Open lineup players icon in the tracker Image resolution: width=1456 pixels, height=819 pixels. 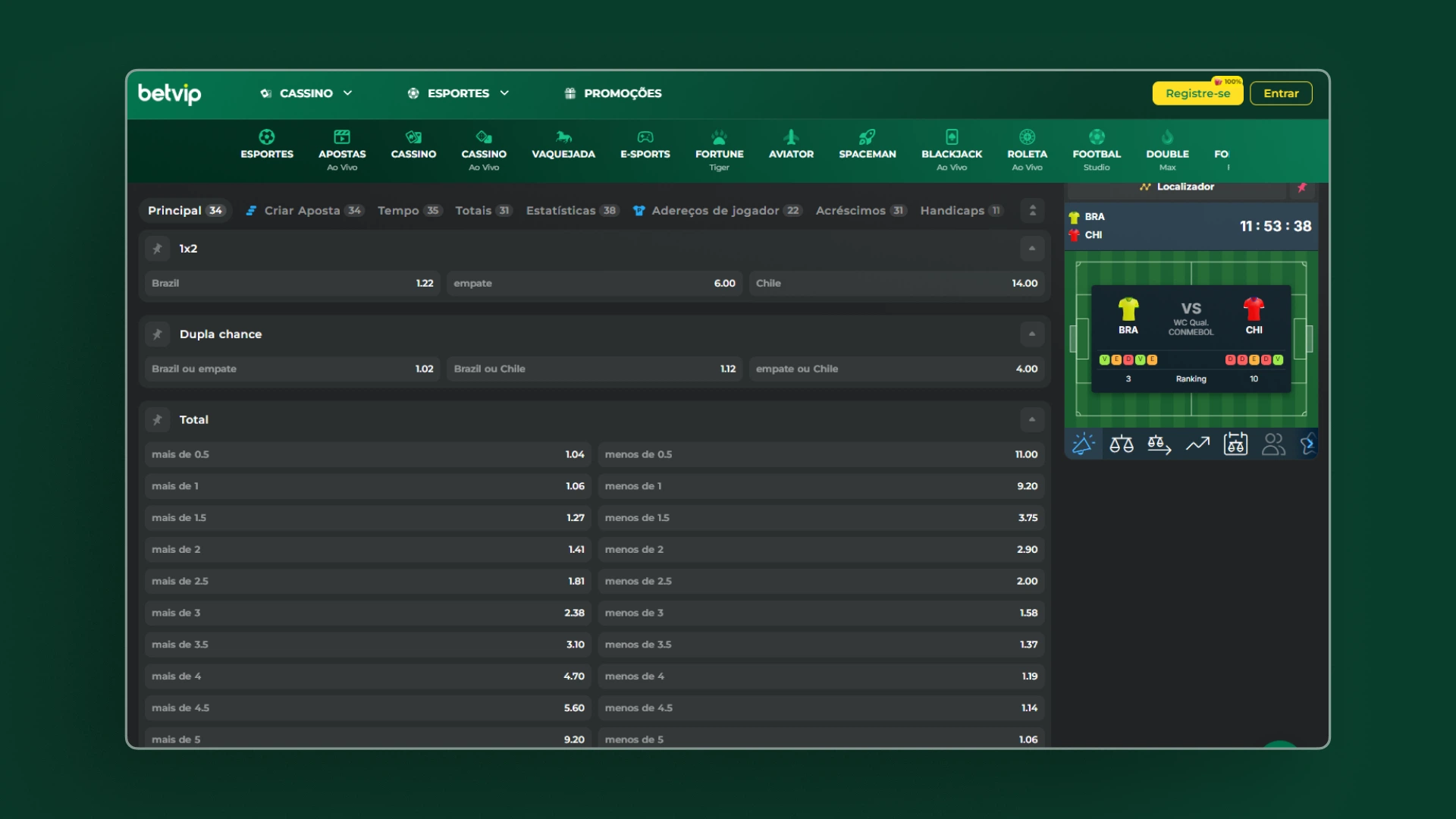[1273, 444]
